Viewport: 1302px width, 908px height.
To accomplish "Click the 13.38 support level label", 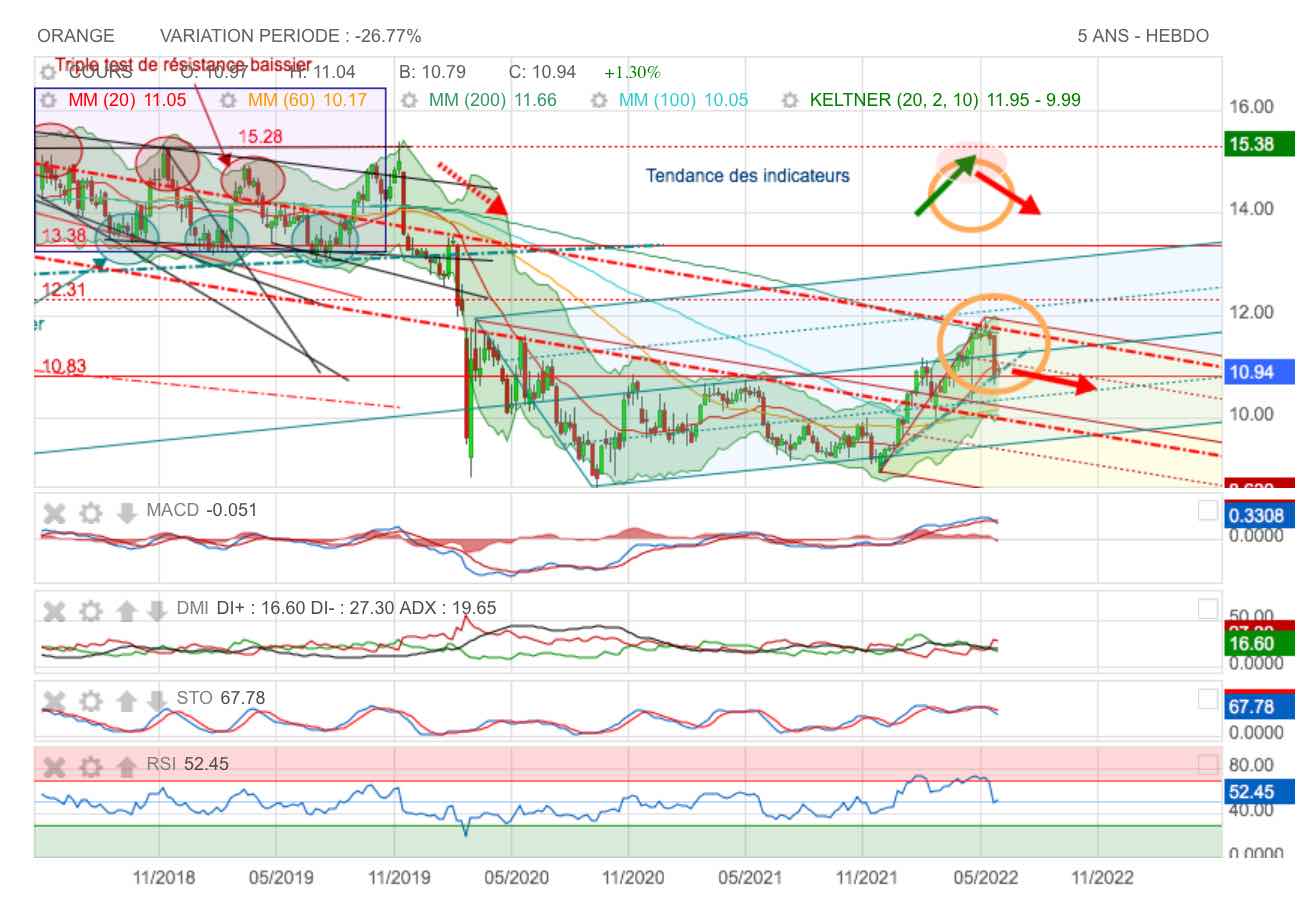I will pyautogui.click(x=64, y=235).
